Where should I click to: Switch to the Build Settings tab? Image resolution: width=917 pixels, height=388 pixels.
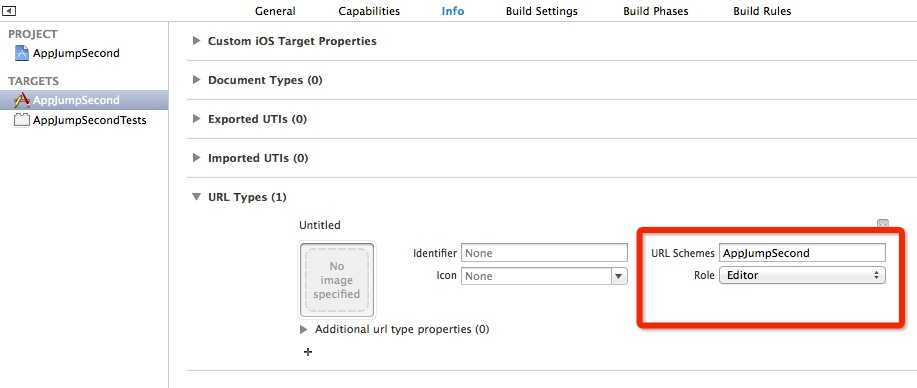[x=542, y=11]
